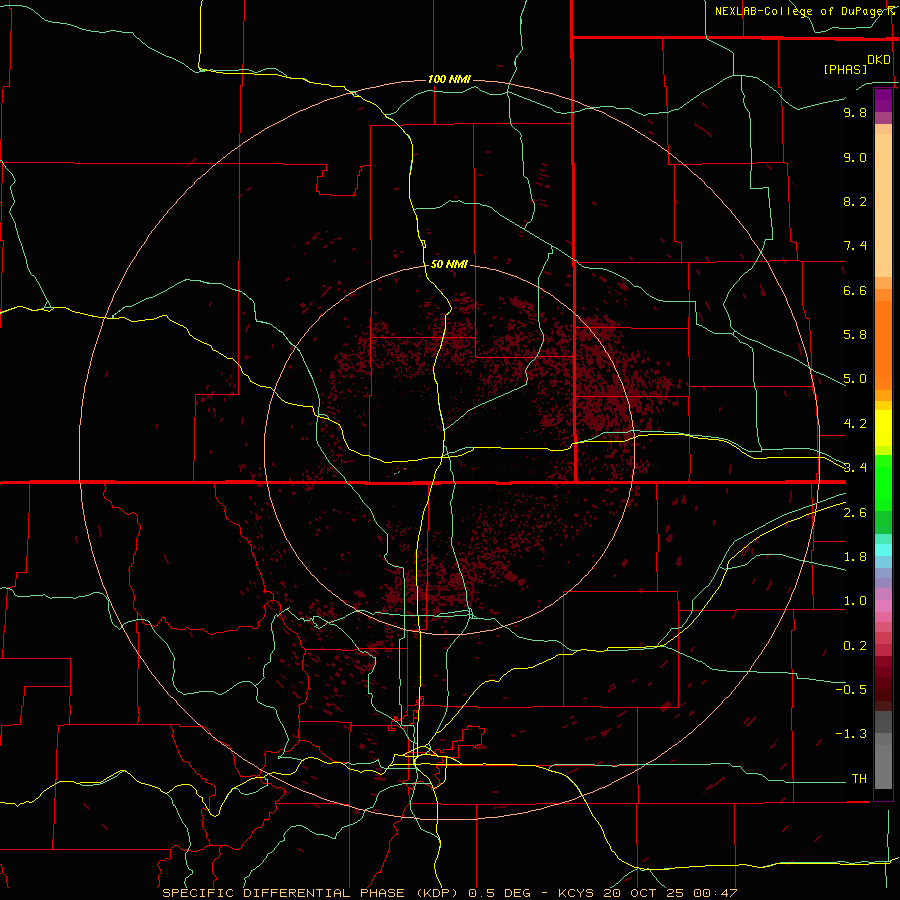
Task: Click the 50 NMI range ring label
Action: 449,264
